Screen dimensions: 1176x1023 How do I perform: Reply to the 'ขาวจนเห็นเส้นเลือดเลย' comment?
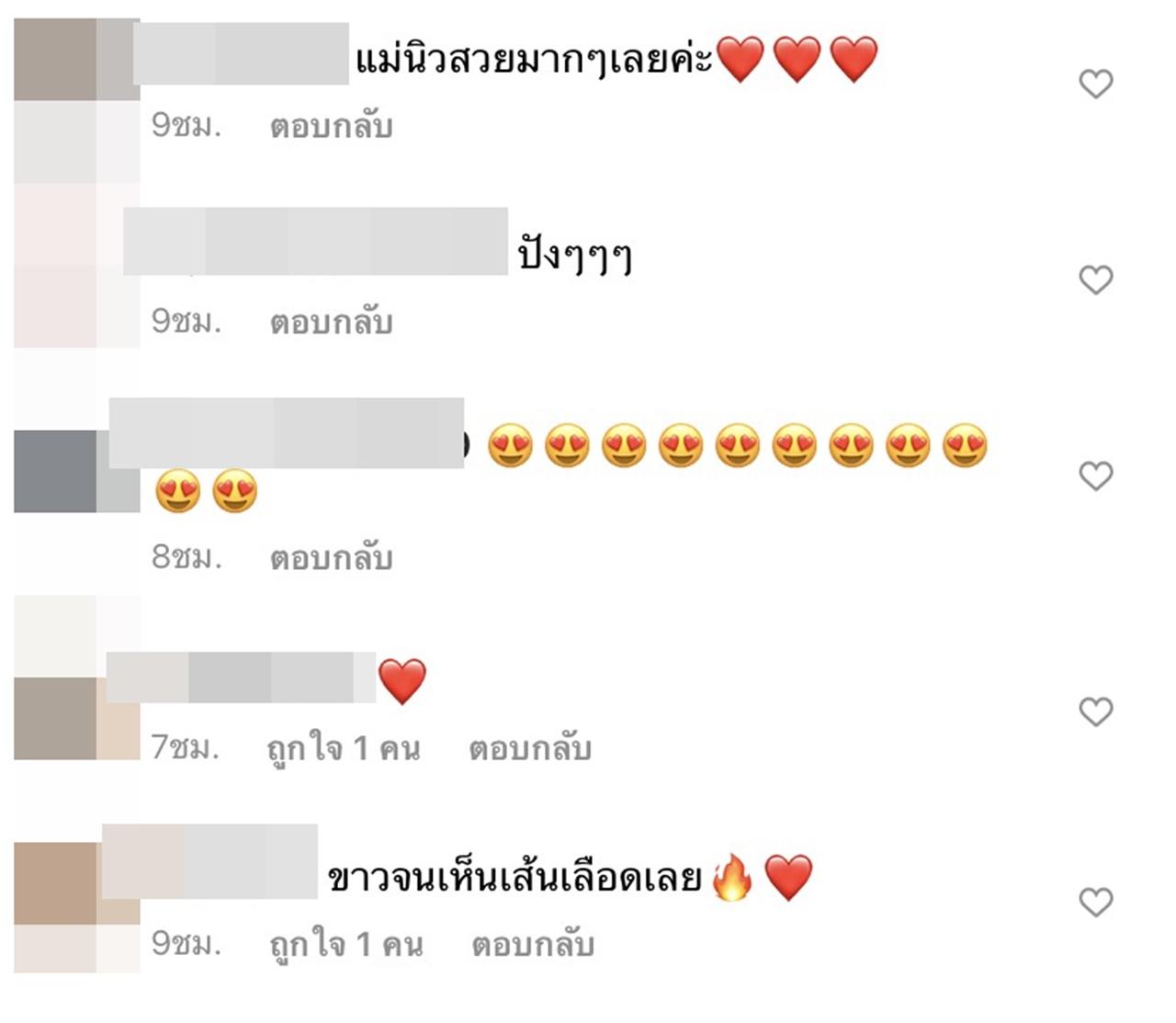[x=533, y=944]
